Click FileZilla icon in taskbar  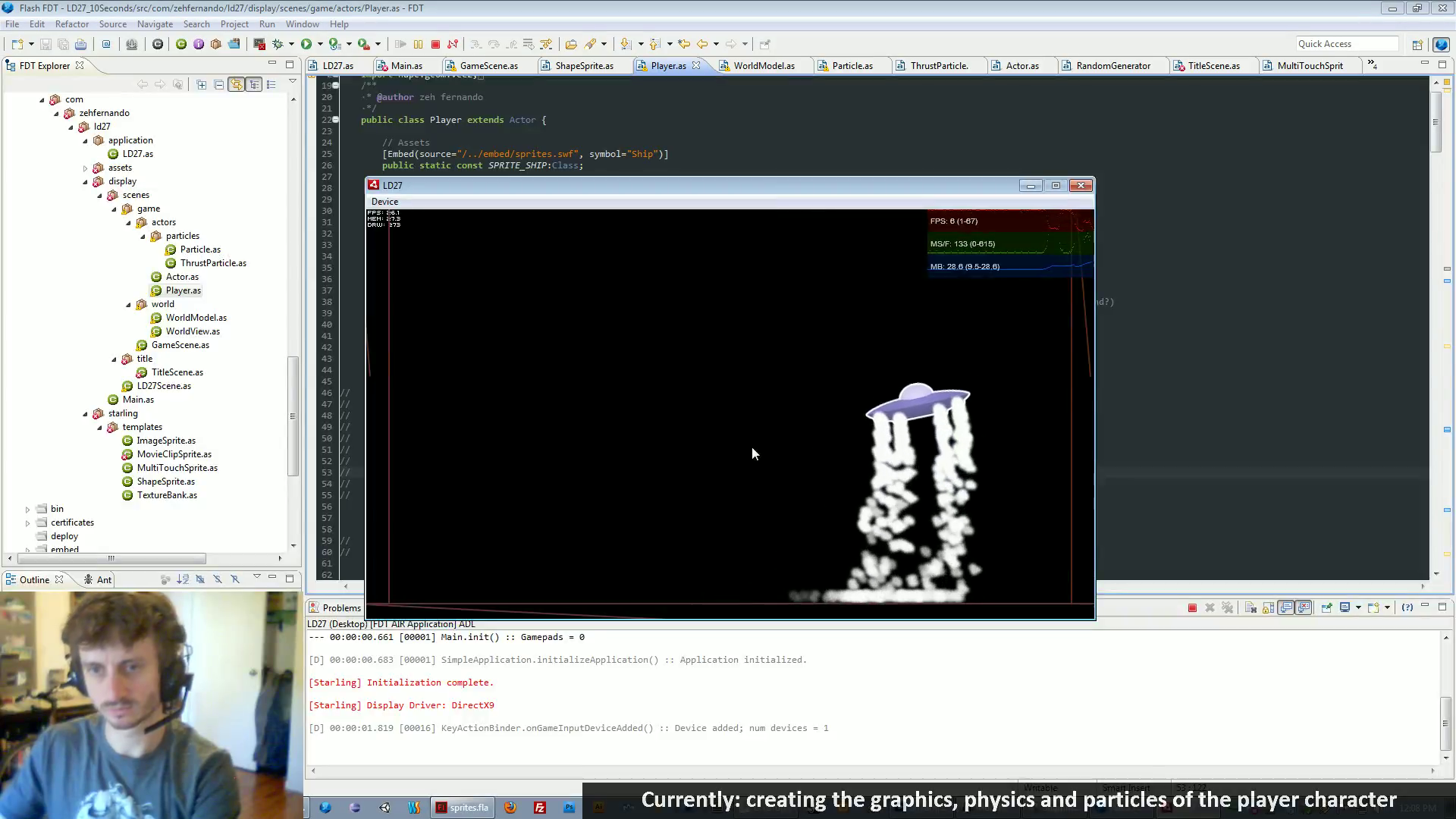(x=540, y=808)
